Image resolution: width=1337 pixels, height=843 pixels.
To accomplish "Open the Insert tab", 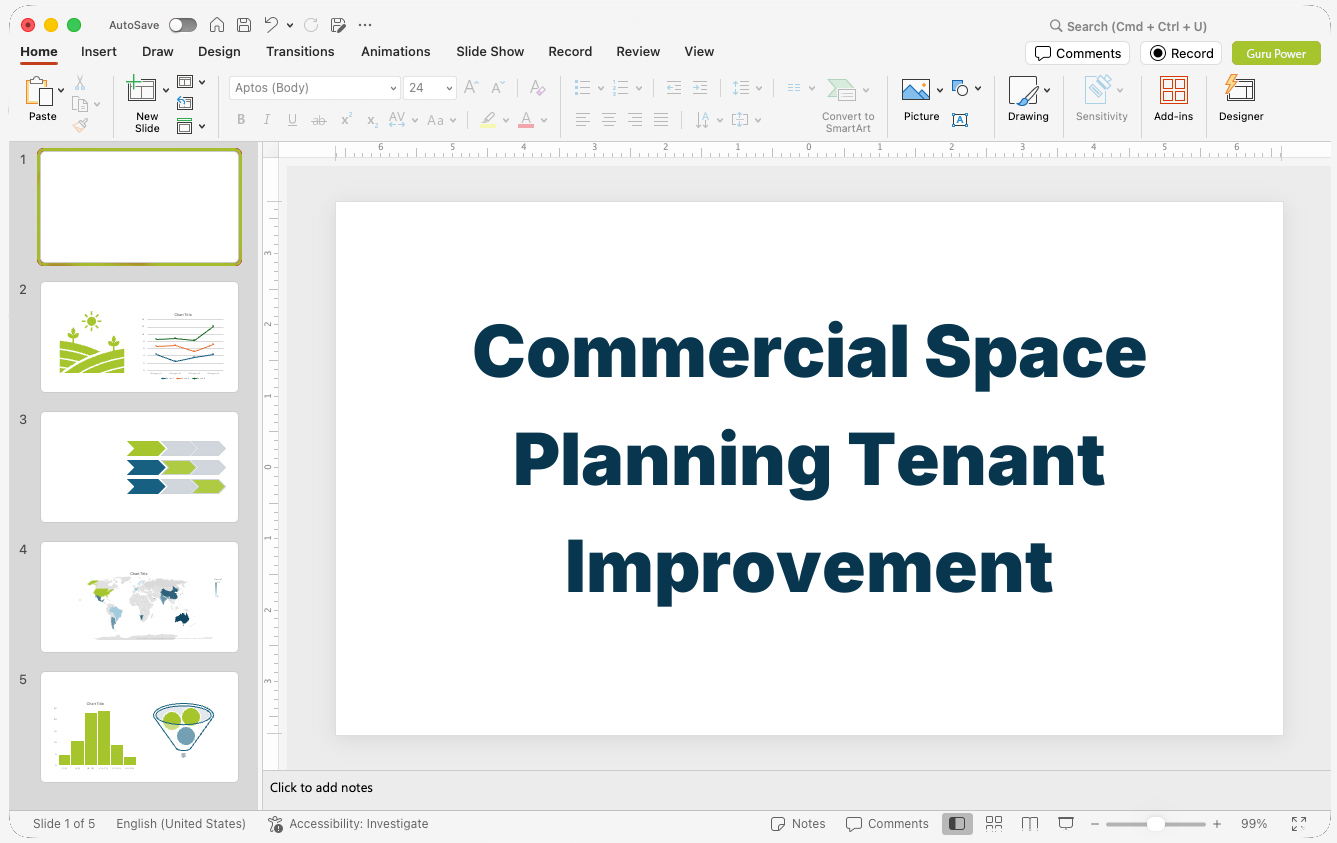I will tap(99, 51).
